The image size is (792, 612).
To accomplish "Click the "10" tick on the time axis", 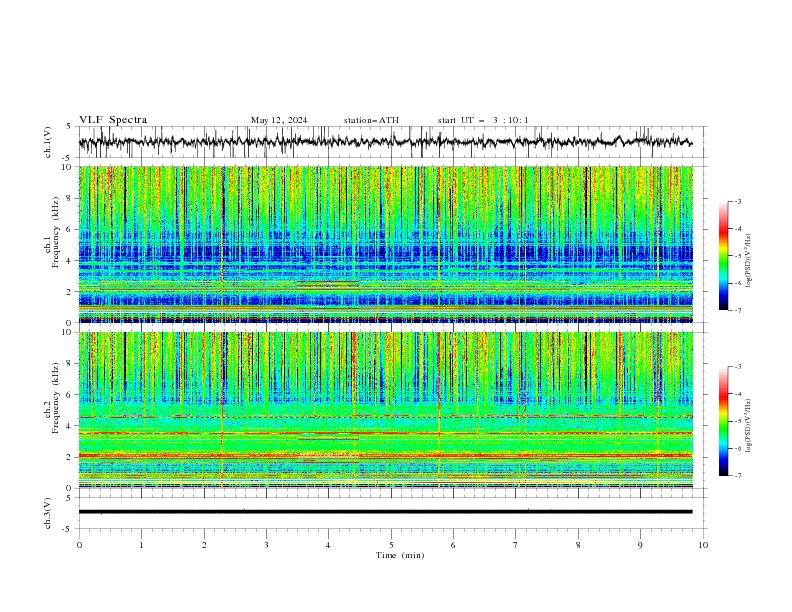I will (x=703, y=545).
